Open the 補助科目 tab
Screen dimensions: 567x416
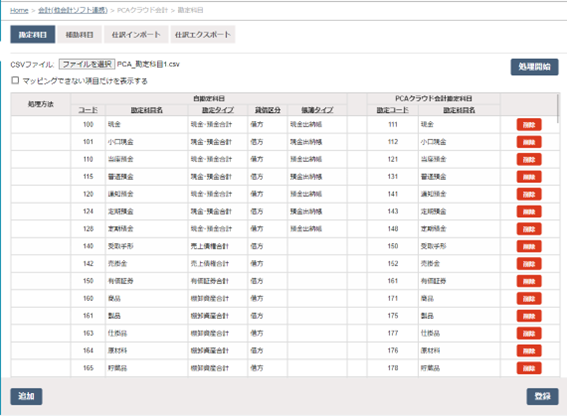pyautogui.click(x=80, y=35)
